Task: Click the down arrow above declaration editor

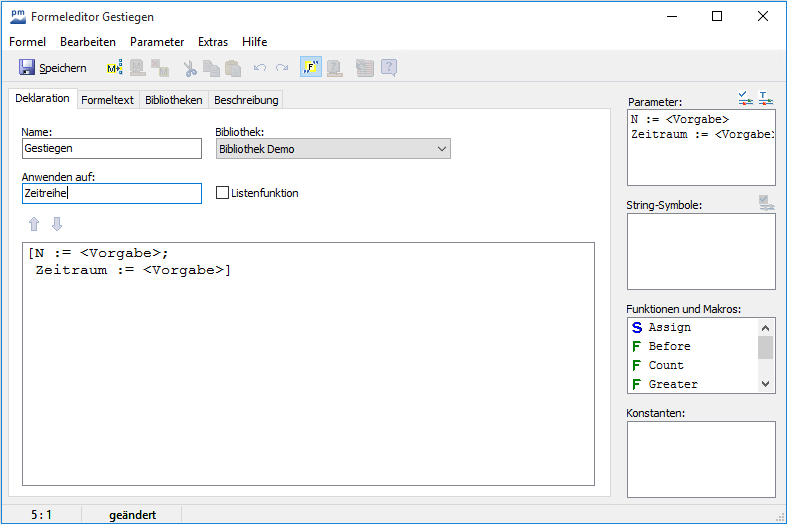Action: [x=57, y=223]
